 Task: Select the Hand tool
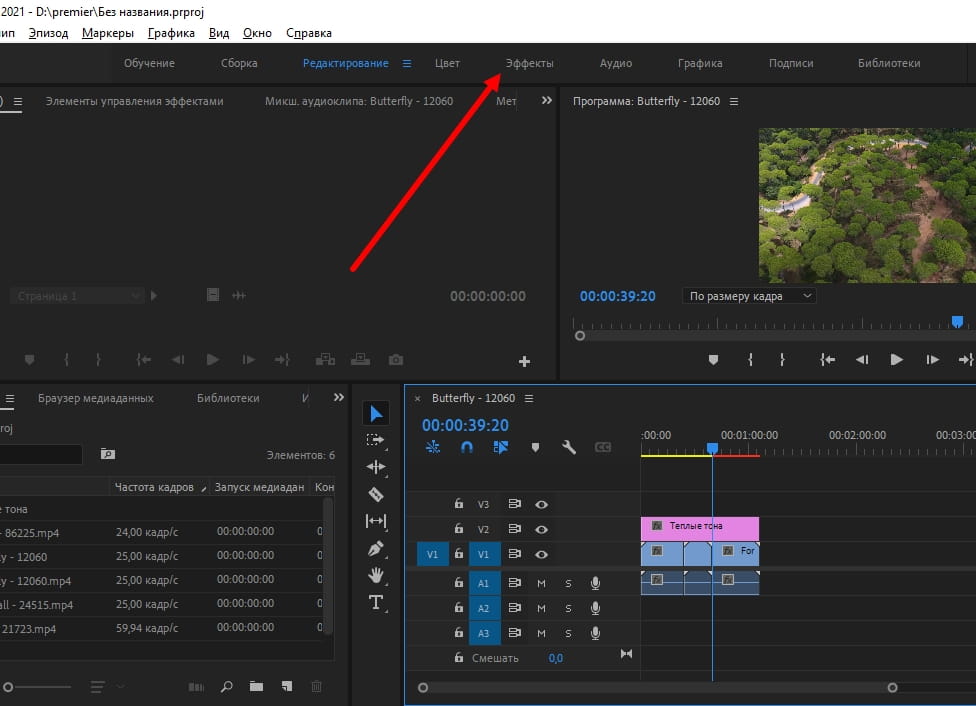[376, 575]
